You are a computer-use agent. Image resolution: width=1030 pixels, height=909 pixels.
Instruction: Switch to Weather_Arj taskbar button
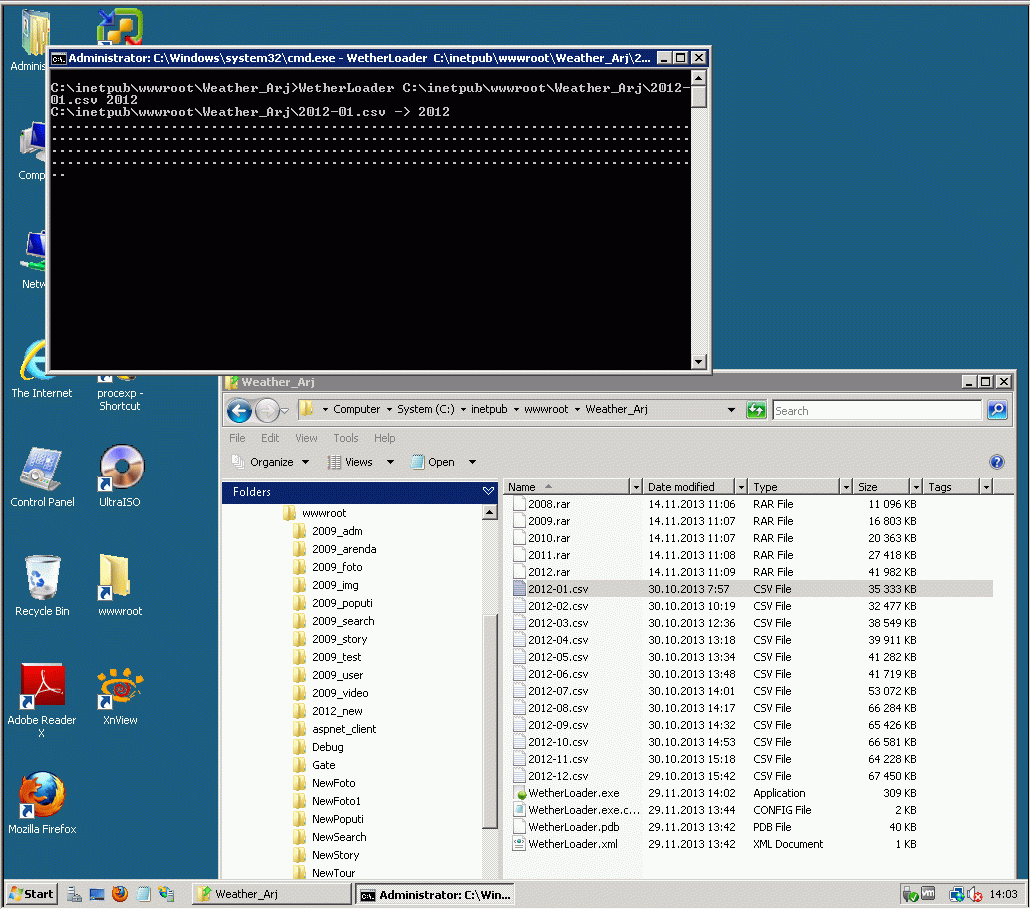271,894
